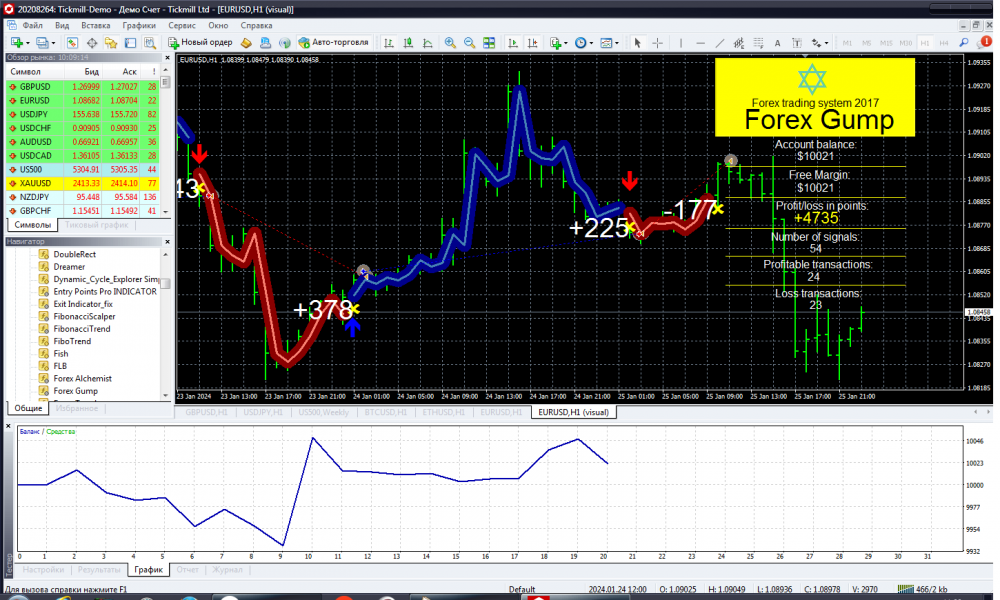Image resolution: width=1000 pixels, height=600 pixels.
Task: Tile chart windows with the grid icon
Action: pyautogui.click(x=489, y=43)
